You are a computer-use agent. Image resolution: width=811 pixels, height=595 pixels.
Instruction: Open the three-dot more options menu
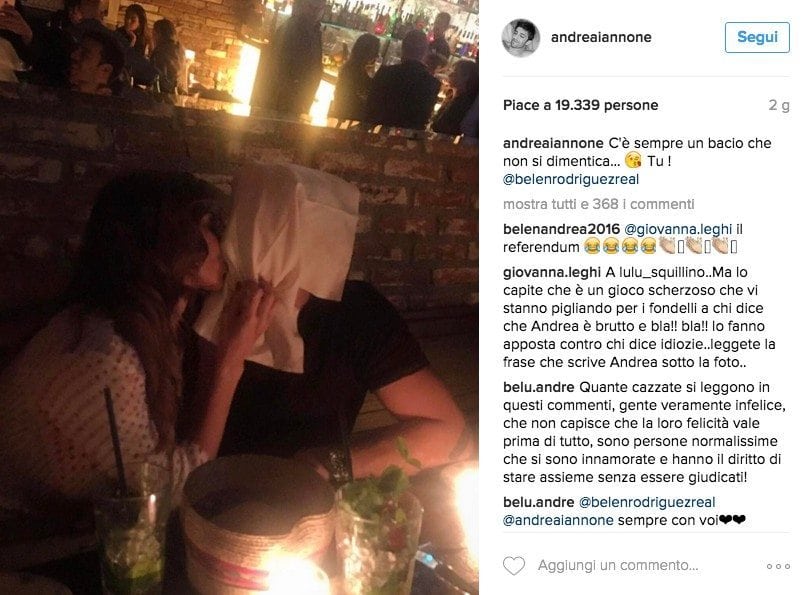pos(778,567)
